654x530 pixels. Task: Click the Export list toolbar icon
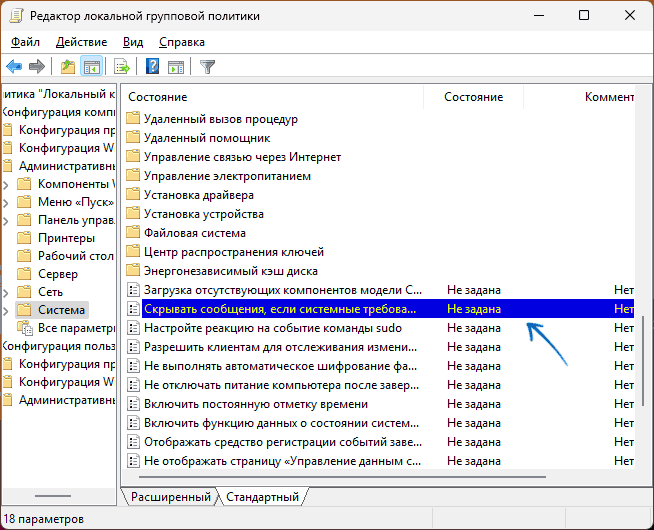pyautogui.click(x=122, y=67)
